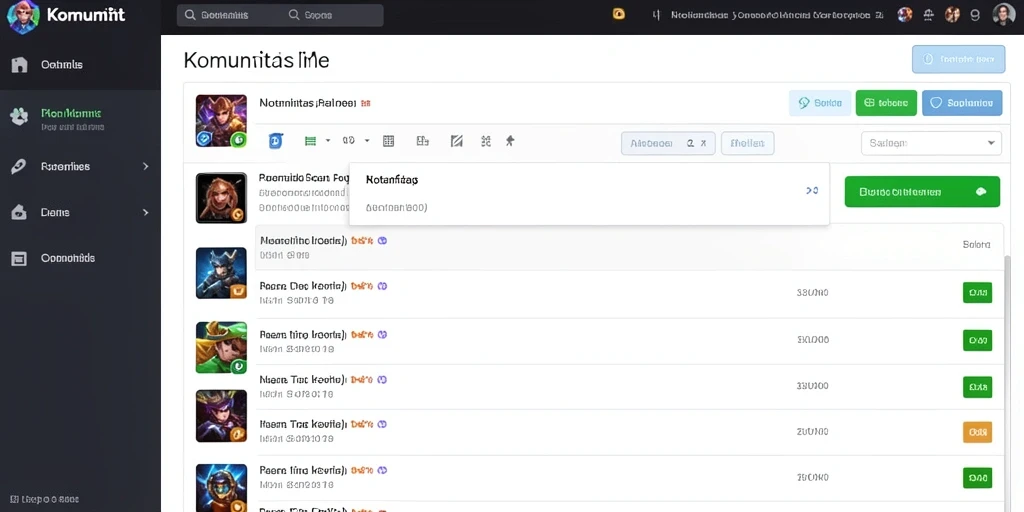Click the circular 9 icon in top bar
Viewport: 1024px width, 512px height.
tap(975, 15)
